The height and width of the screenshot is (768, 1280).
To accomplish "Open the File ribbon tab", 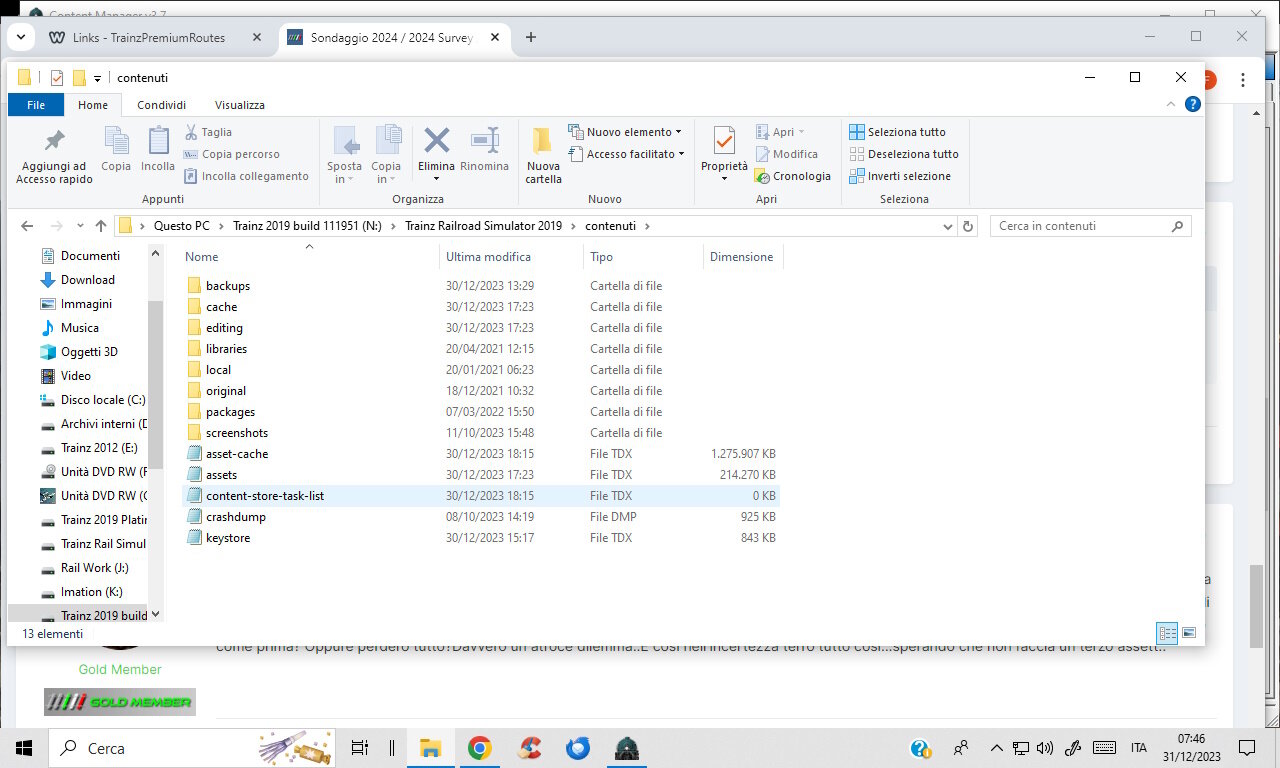I will coord(36,104).
